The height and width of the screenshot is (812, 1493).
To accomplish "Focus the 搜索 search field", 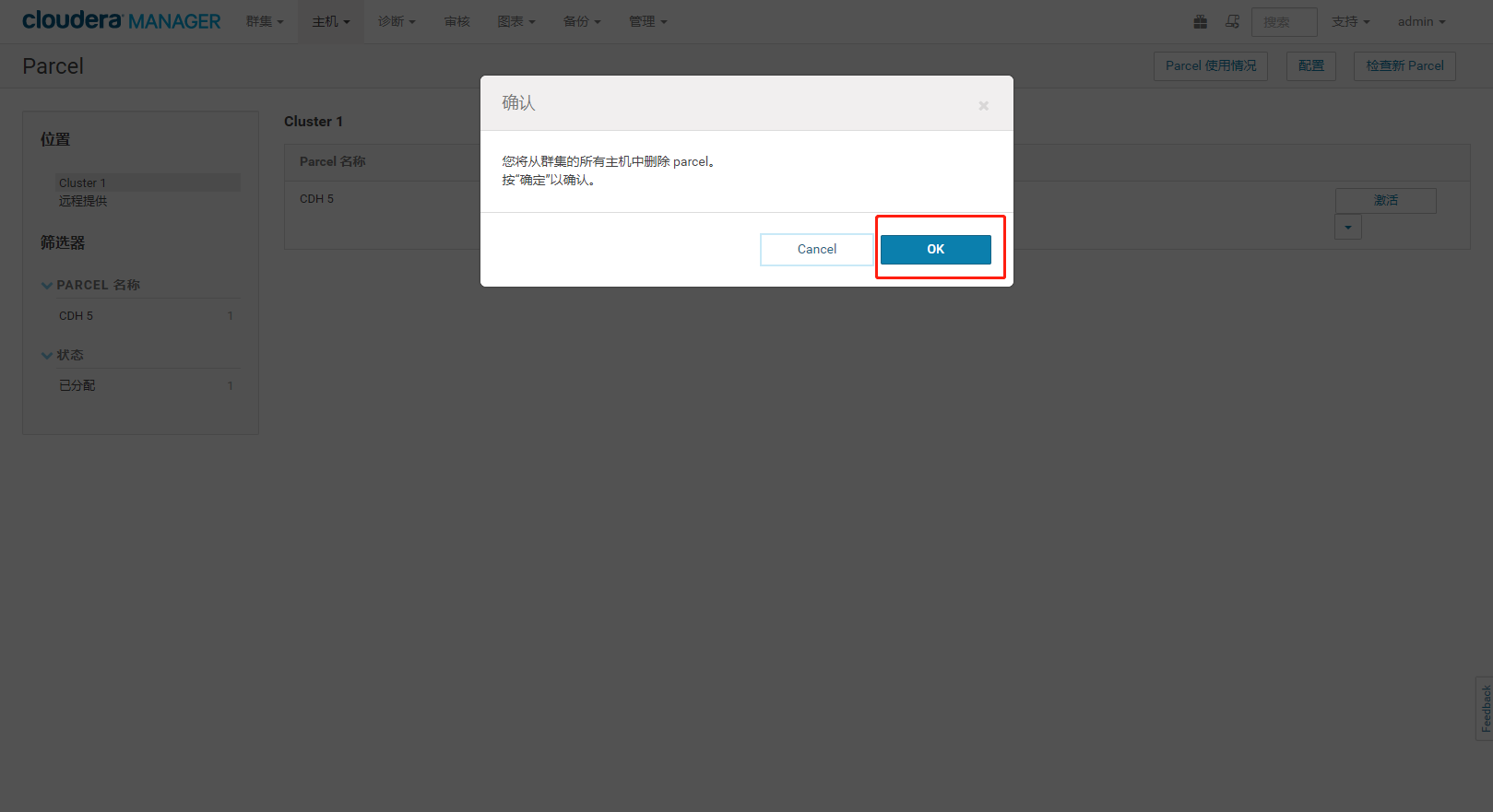I will click(1284, 22).
